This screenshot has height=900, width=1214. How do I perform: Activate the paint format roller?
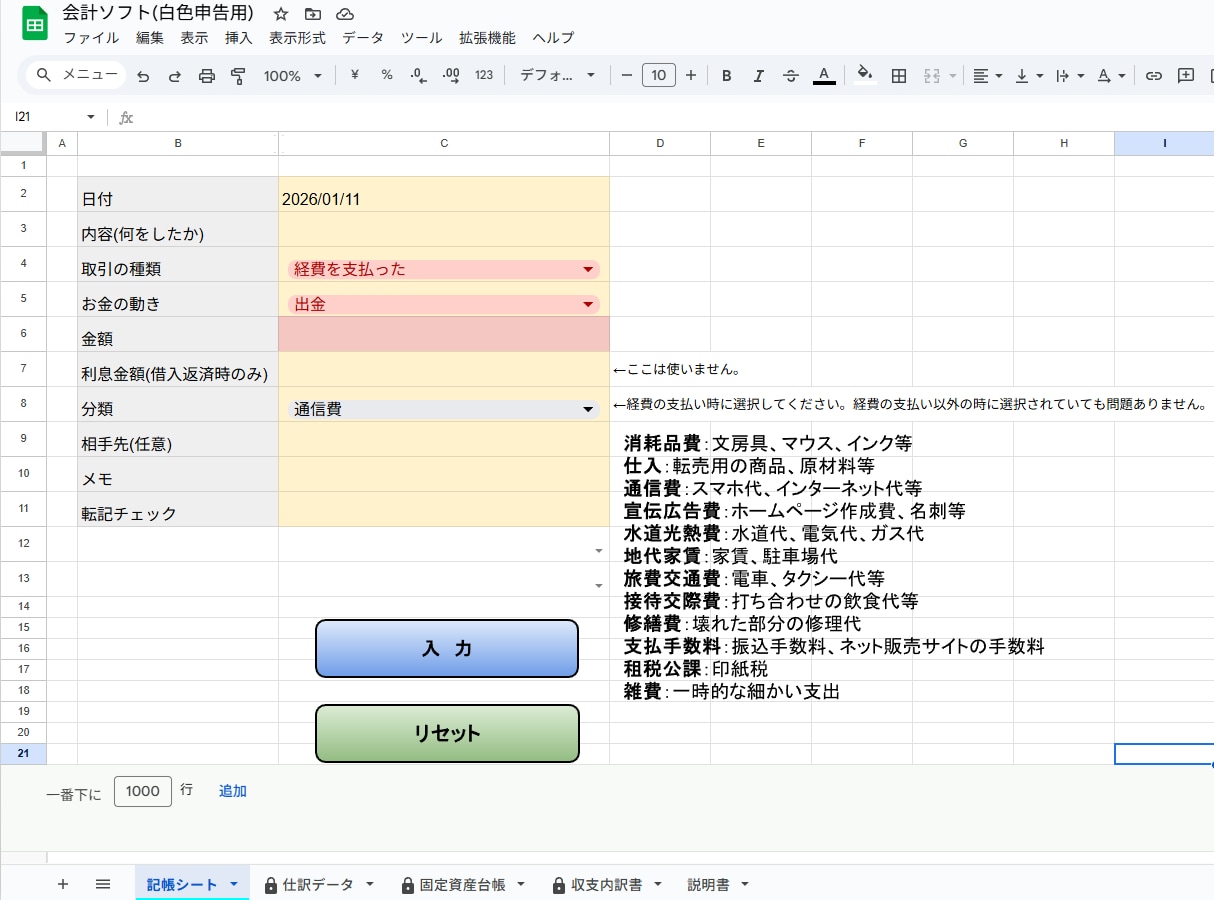click(x=238, y=75)
